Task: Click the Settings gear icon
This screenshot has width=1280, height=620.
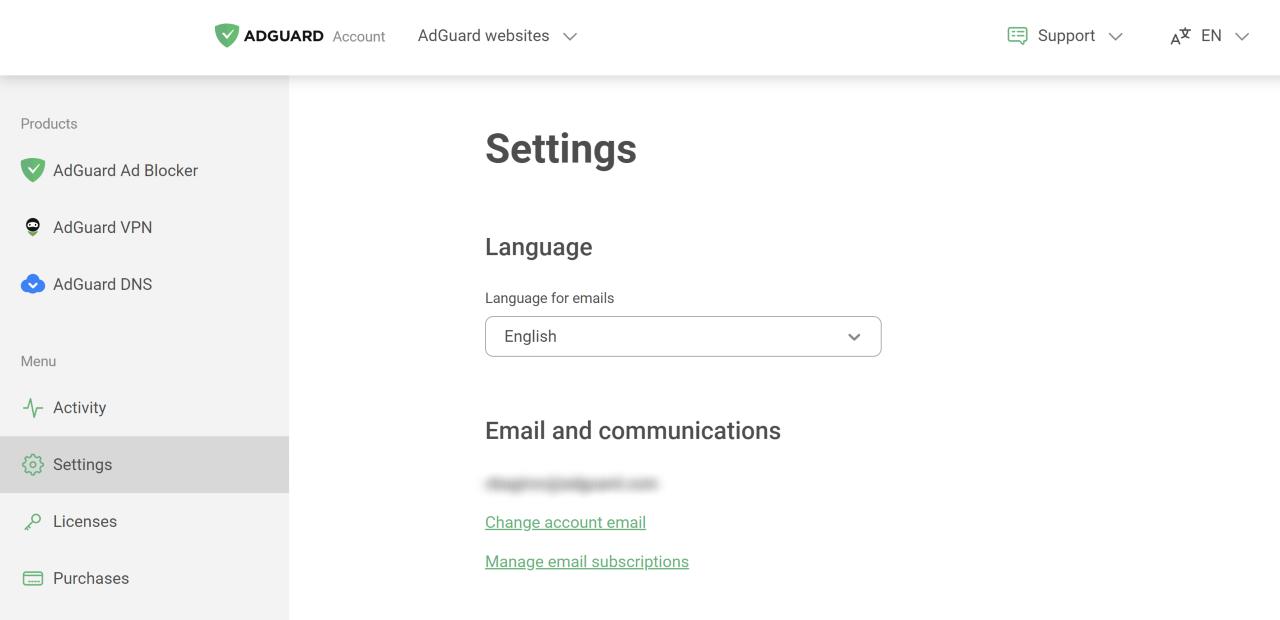Action: coord(33,465)
